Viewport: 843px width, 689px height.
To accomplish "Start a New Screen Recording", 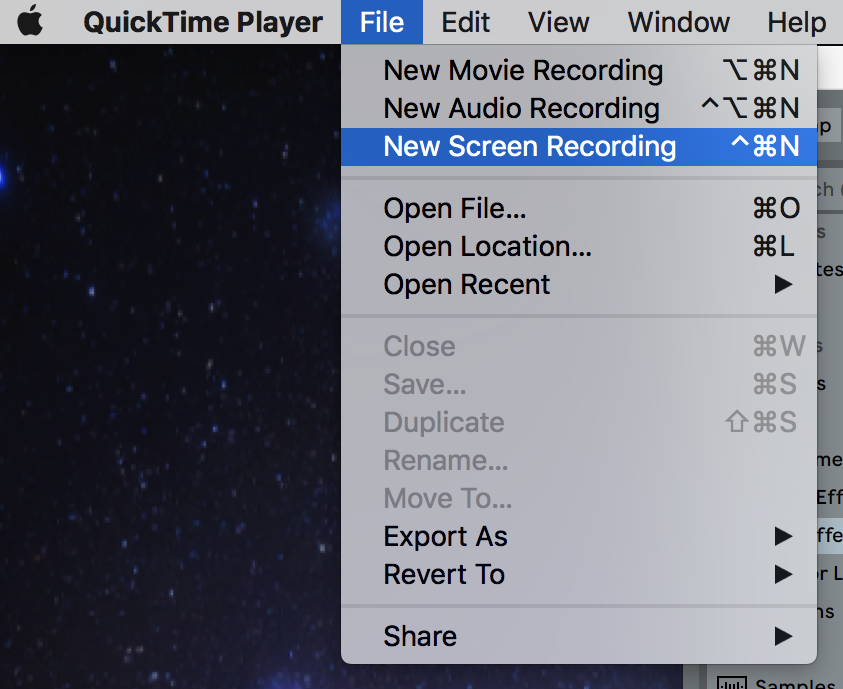I will pos(578,147).
